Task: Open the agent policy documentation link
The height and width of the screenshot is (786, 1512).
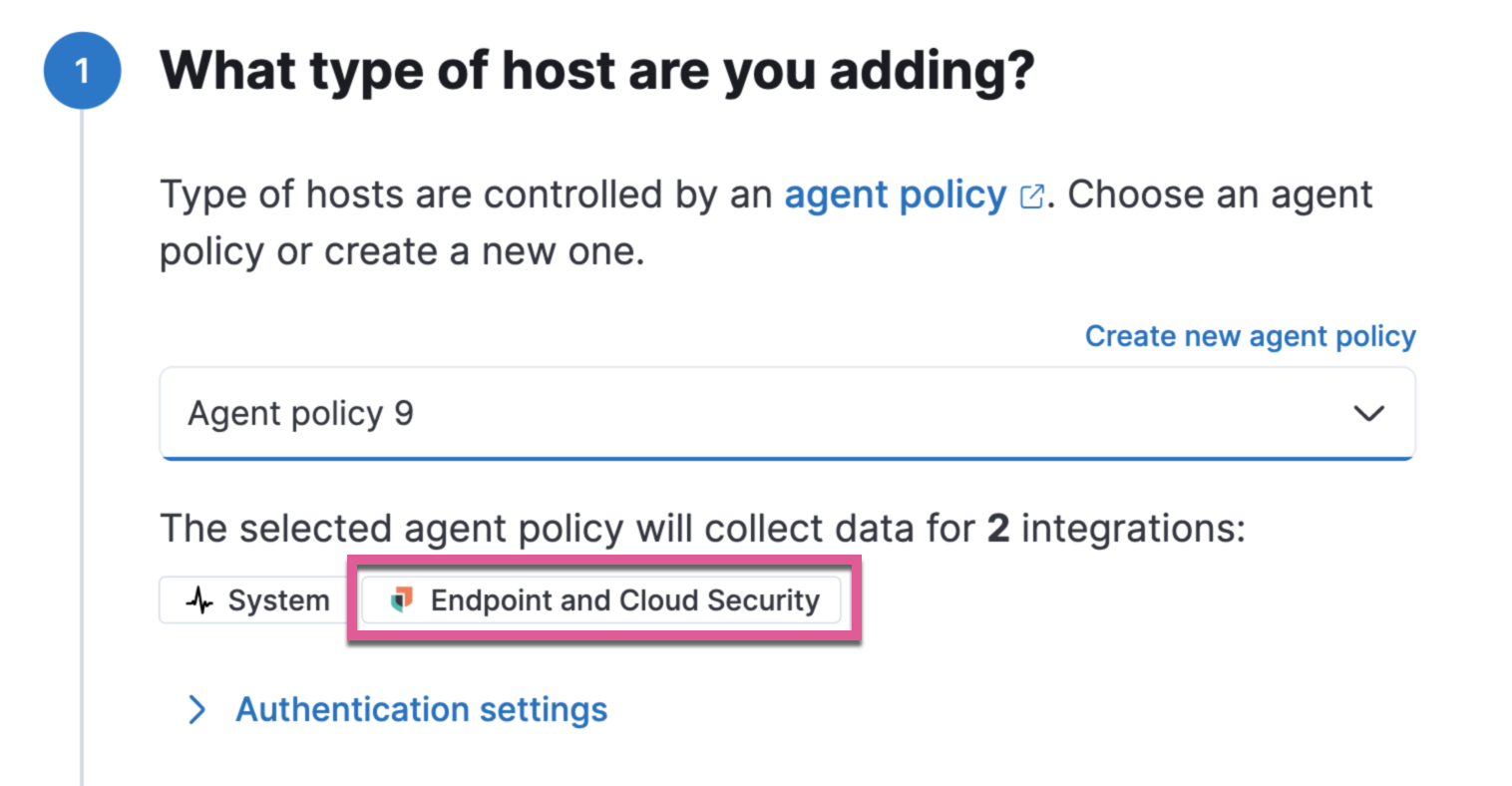Action: click(x=894, y=195)
